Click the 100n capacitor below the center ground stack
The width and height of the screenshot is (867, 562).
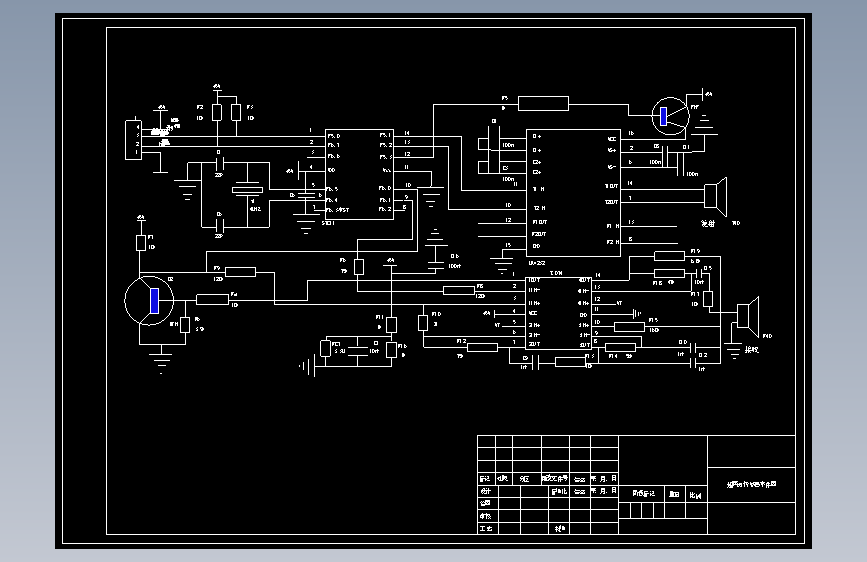pyautogui.click(x=436, y=267)
